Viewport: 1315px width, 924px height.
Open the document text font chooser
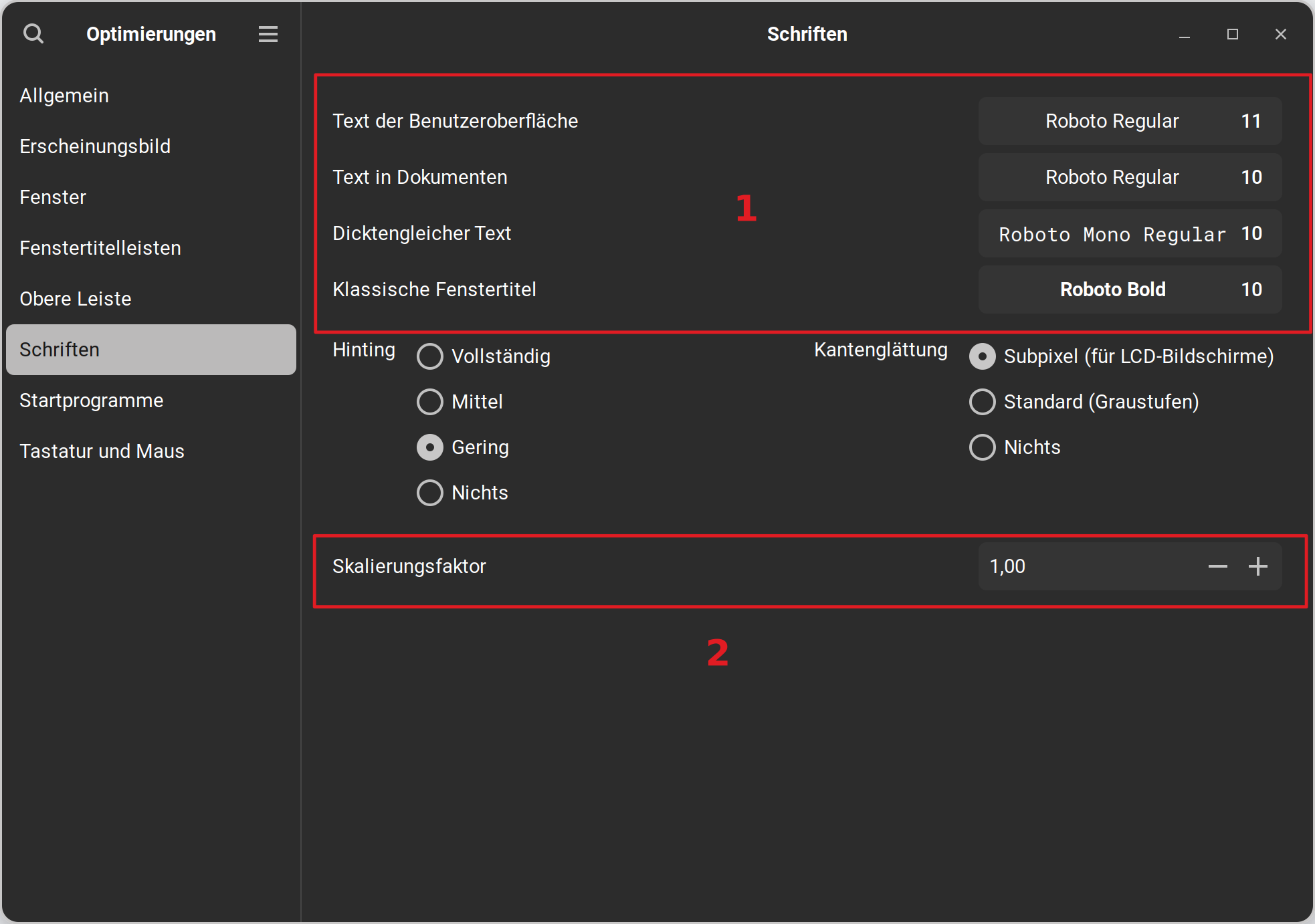point(1129,177)
